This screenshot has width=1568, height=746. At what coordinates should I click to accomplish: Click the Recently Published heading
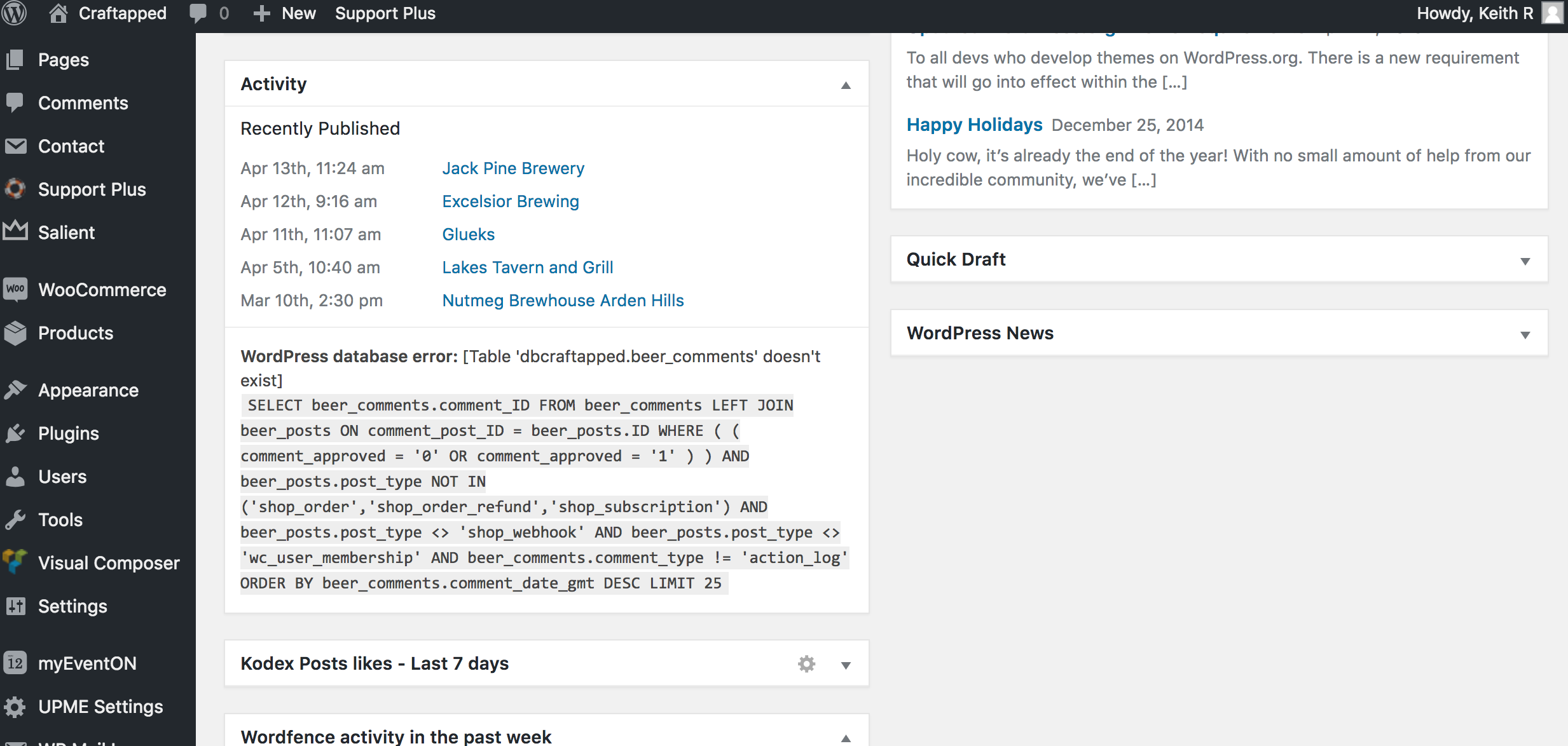(x=320, y=128)
